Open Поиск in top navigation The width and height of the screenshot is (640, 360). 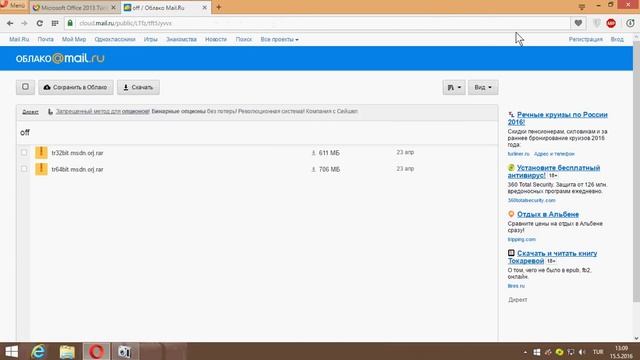tap(244, 39)
